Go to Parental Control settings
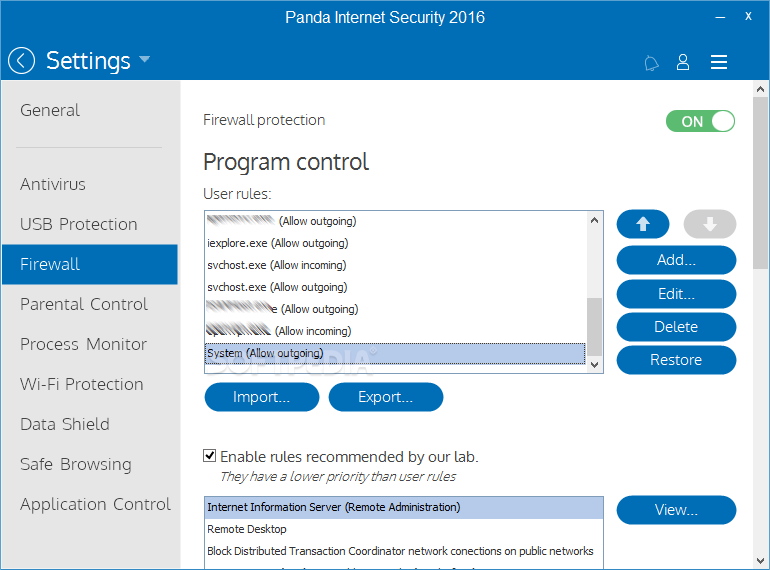 pyautogui.click(x=83, y=304)
